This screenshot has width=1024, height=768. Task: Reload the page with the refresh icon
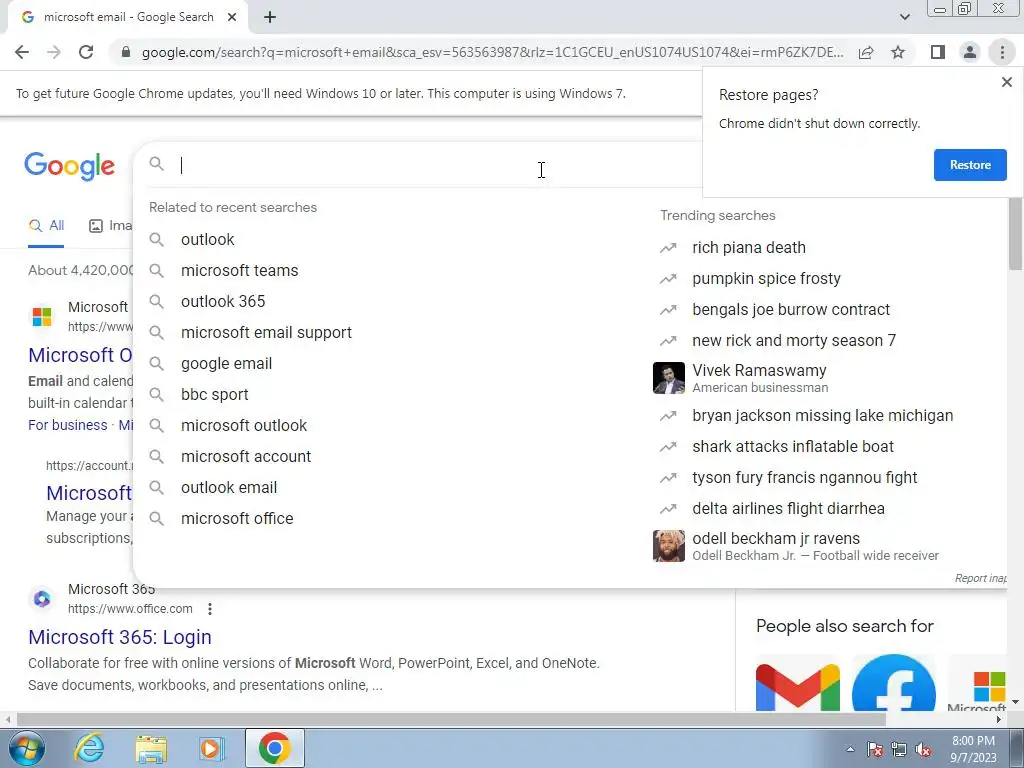(86, 52)
